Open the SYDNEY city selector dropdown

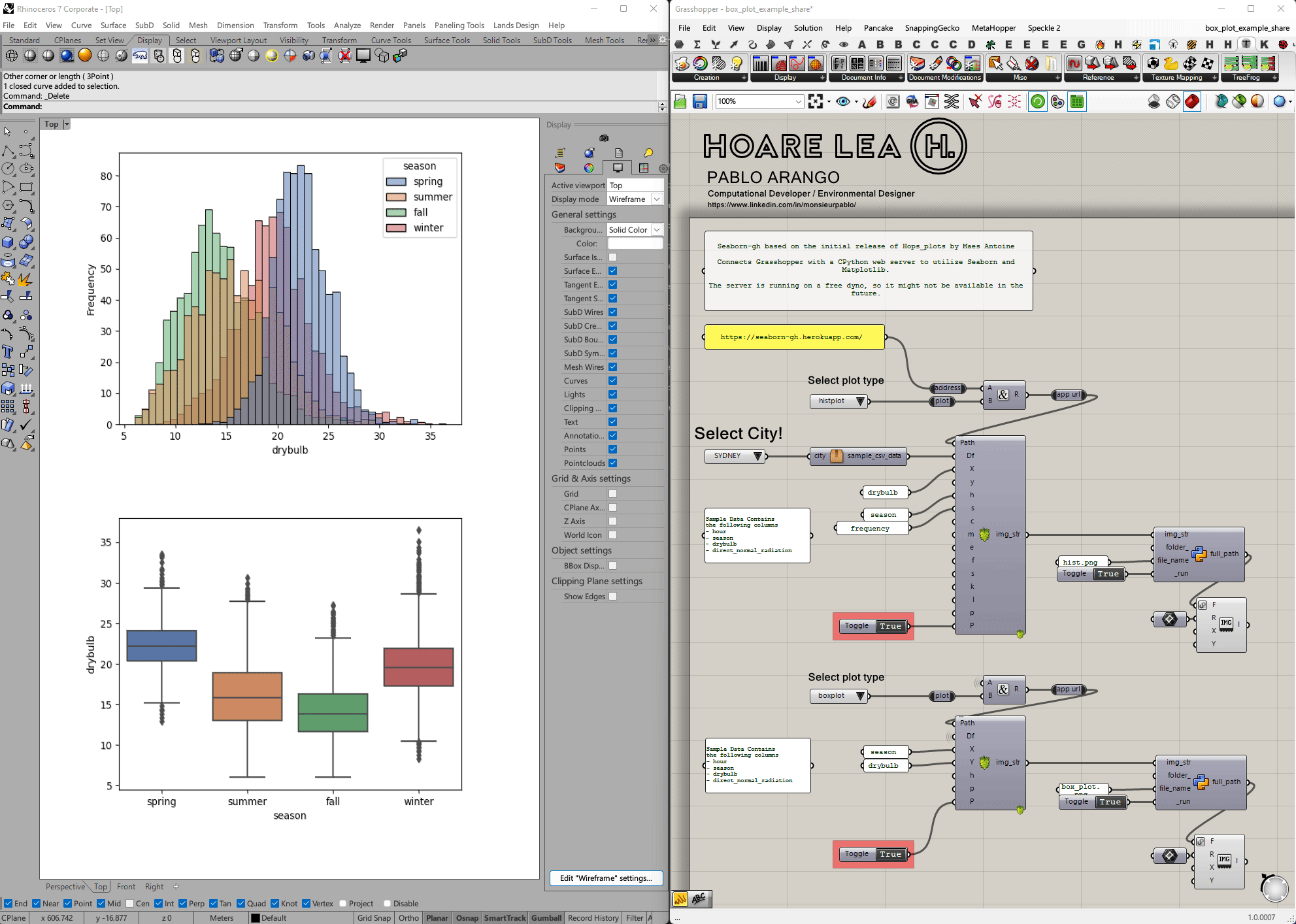tap(757, 456)
